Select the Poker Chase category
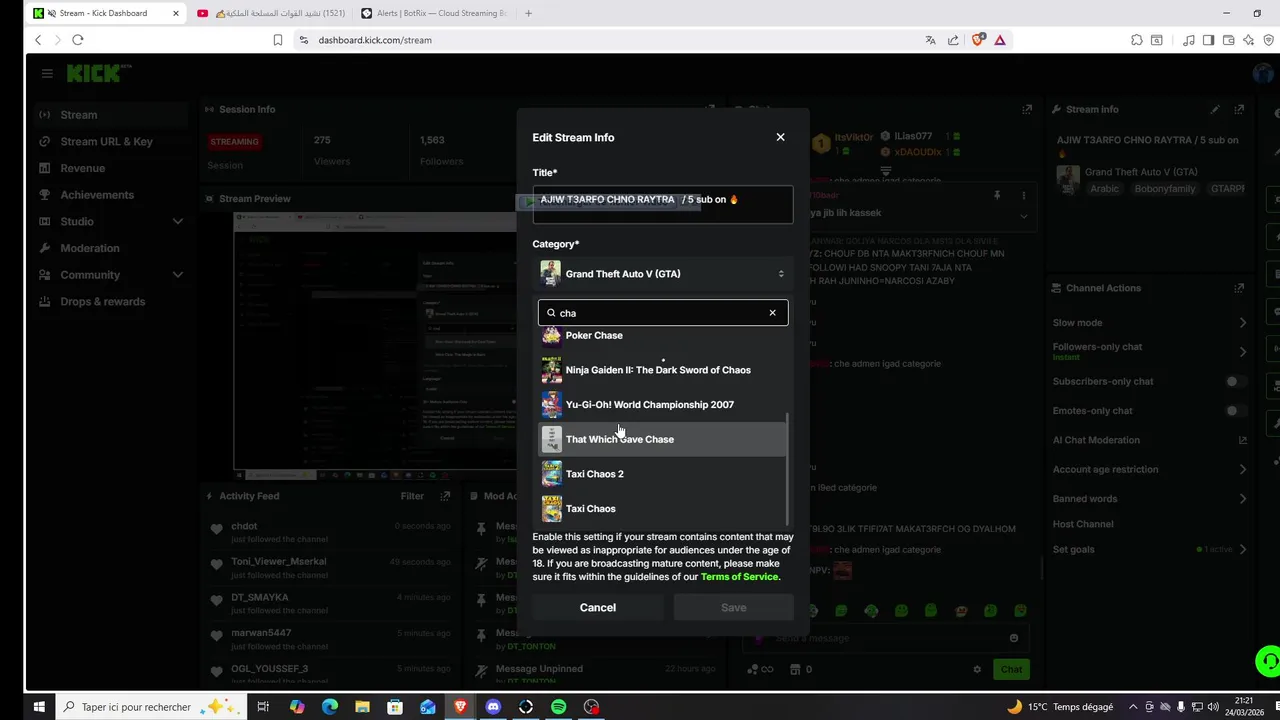Screen dimensions: 1280x720 pyautogui.click(x=663, y=336)
